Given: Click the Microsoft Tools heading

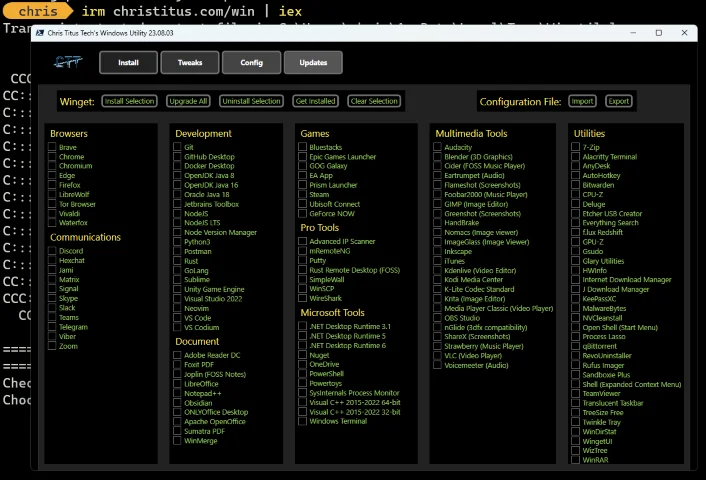Looking at the screenshot, I should (x=332, y=312).
